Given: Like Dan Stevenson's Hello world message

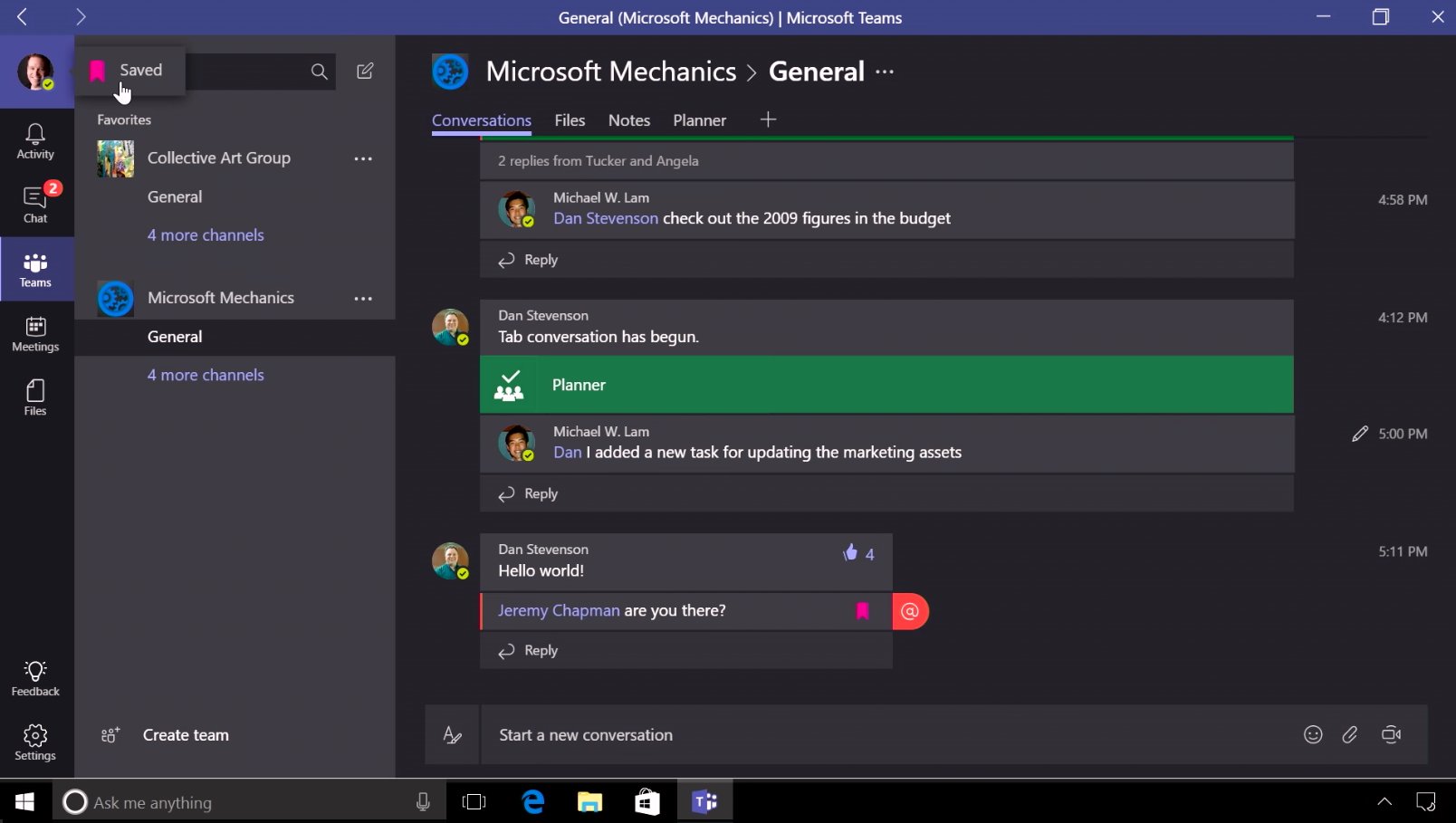Looking at the screenshot, I should pos(849,553).
